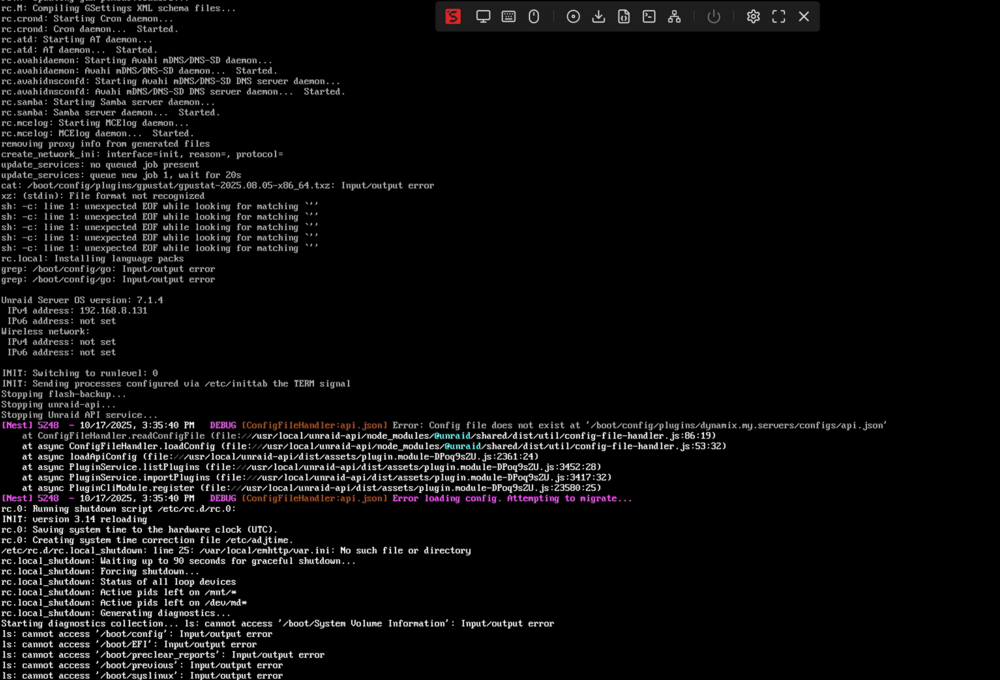Image resolution: width=1000 pixels, height=680 pixels.
Task: Click 'rc.local_shutdown: Forcing shutdown...' line
Action: 100,572
